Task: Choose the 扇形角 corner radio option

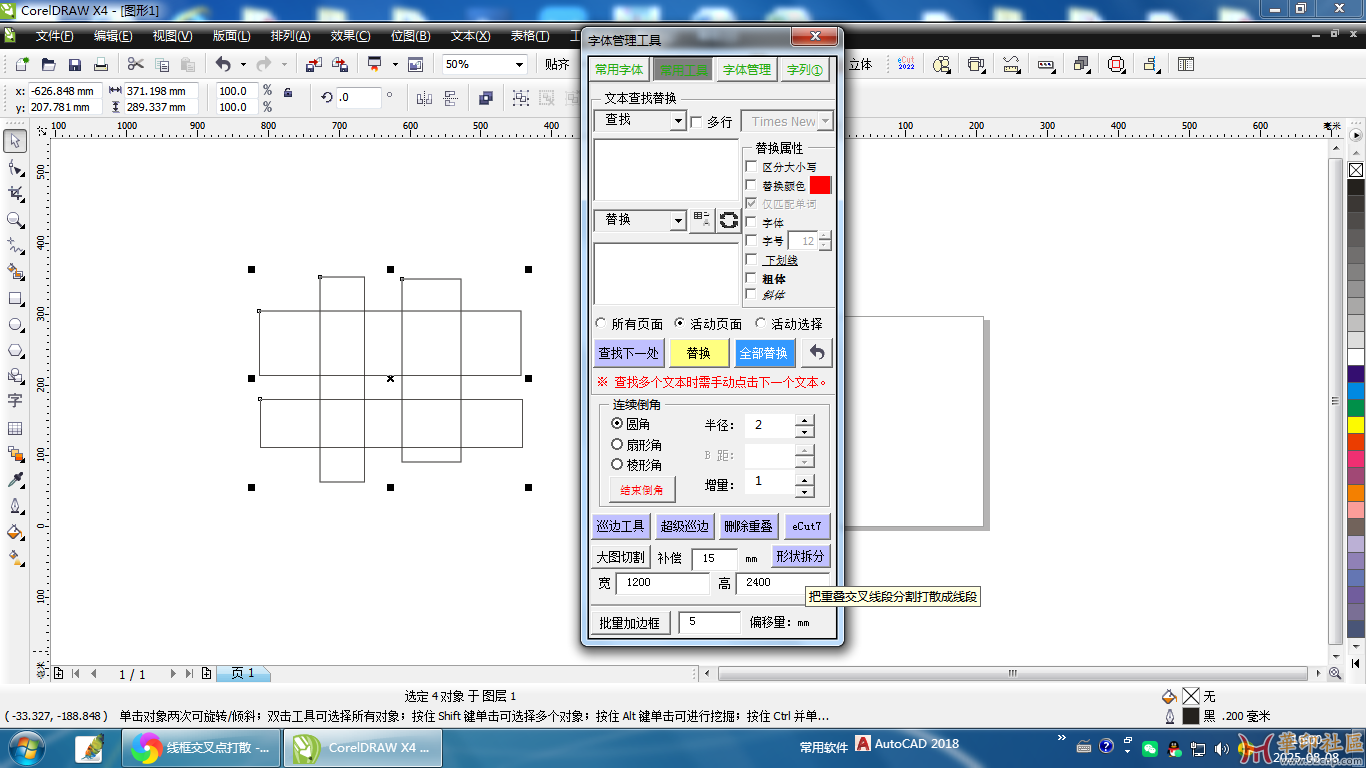Action: tap(617, 444)
